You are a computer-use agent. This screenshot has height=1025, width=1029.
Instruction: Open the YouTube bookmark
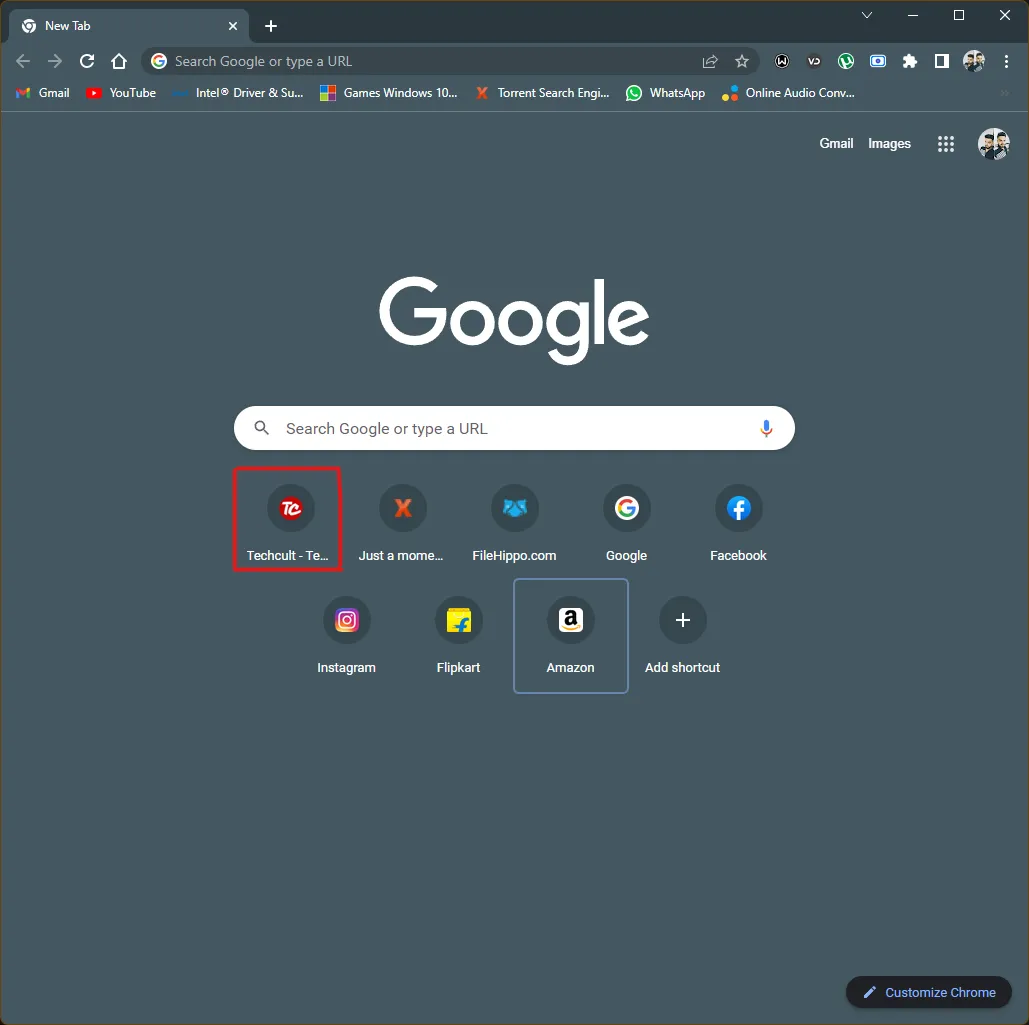pos(121,93)
